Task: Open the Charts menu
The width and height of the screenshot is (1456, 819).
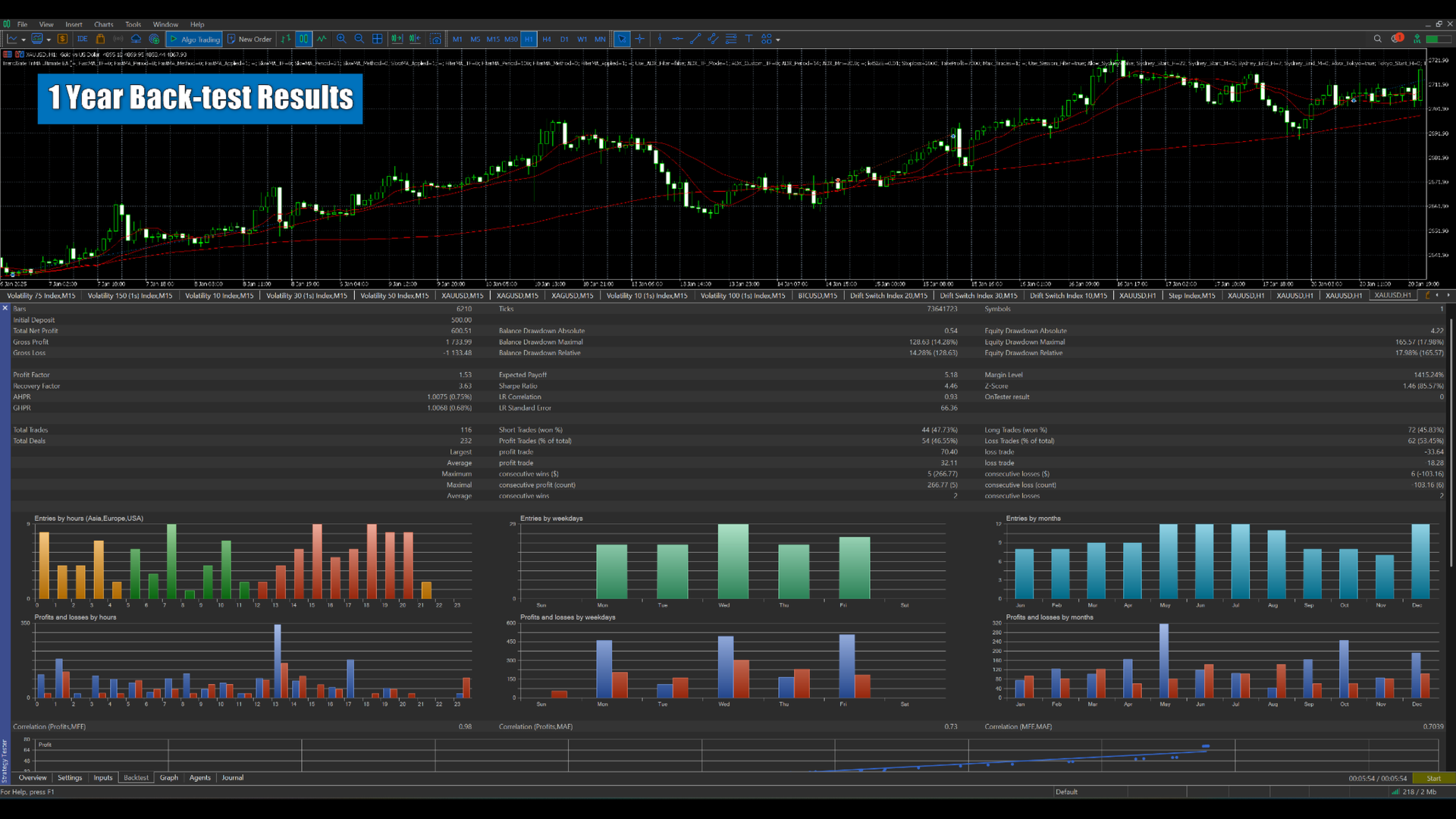Action: click(104, 24)
